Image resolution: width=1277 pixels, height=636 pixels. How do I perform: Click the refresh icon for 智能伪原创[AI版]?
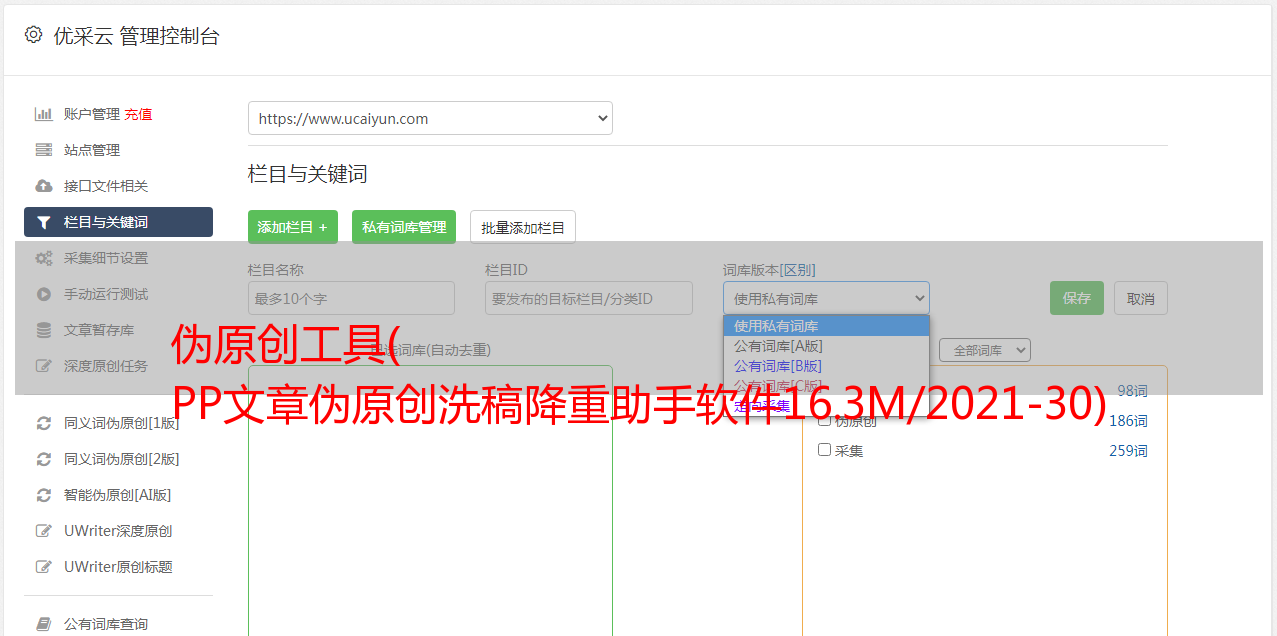(x=44, y=495)
